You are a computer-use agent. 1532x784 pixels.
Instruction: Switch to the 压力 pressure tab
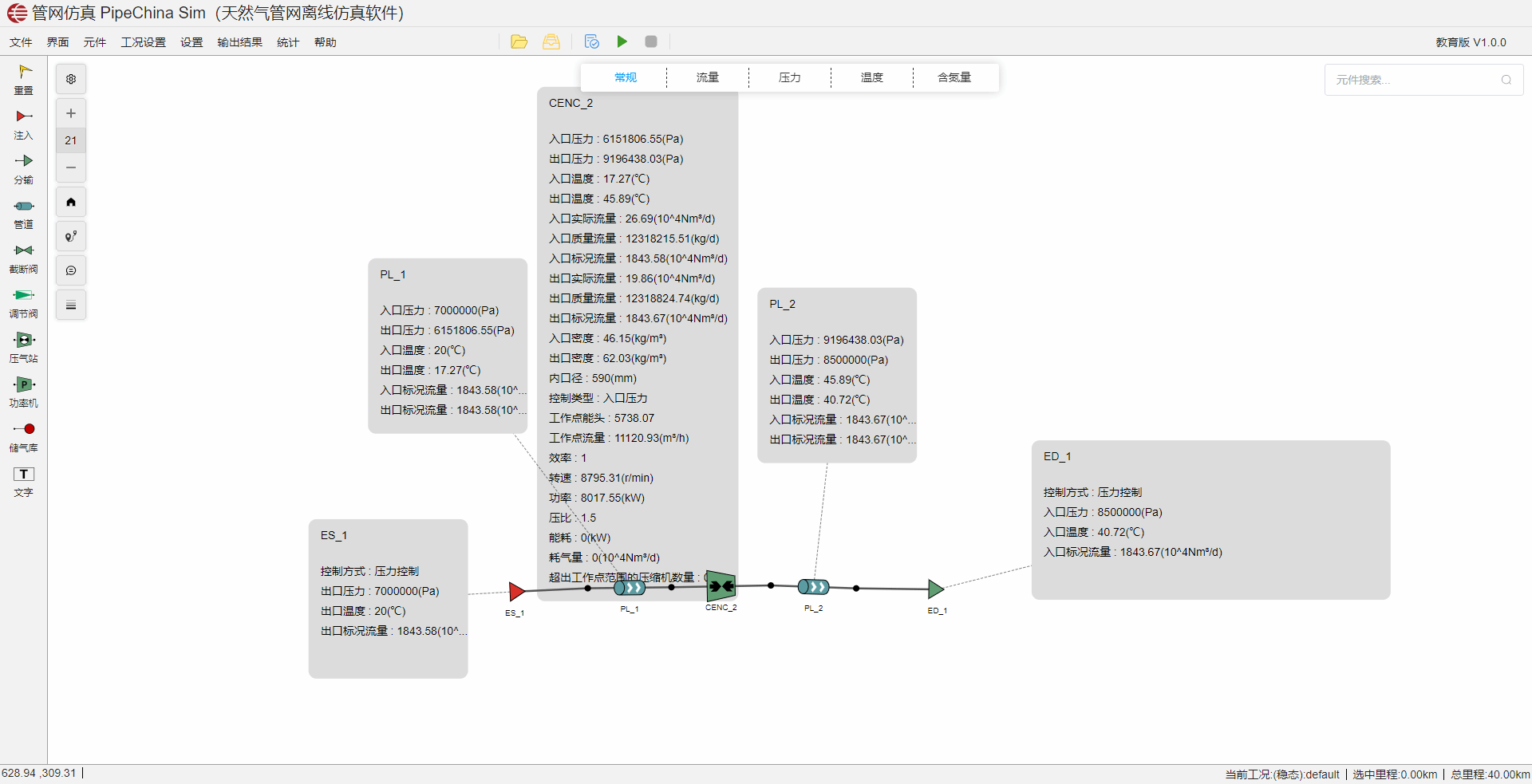click(789, 77)
